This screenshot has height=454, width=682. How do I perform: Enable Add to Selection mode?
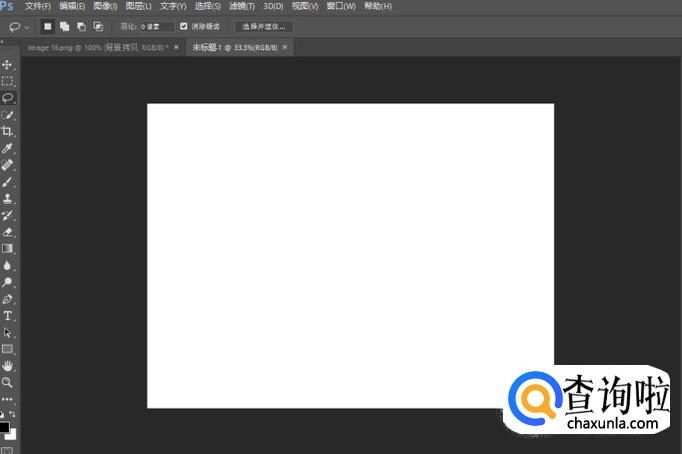[63, 26]
